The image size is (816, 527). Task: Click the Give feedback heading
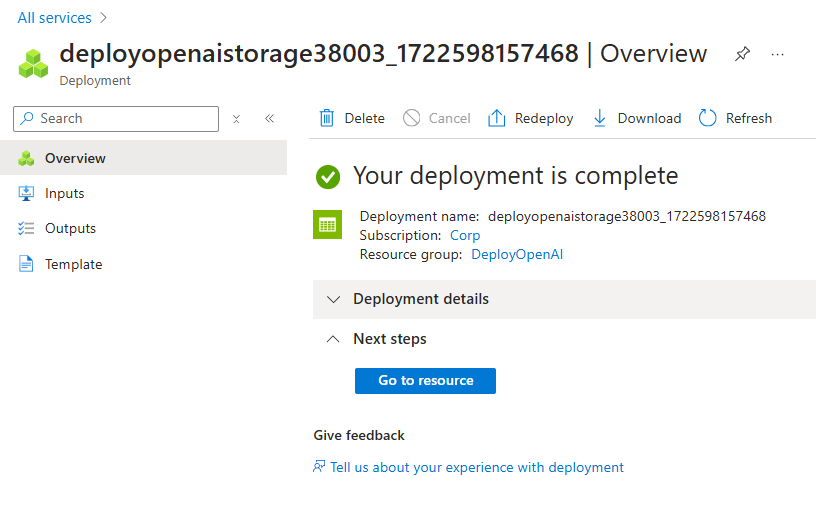(359, 435)
